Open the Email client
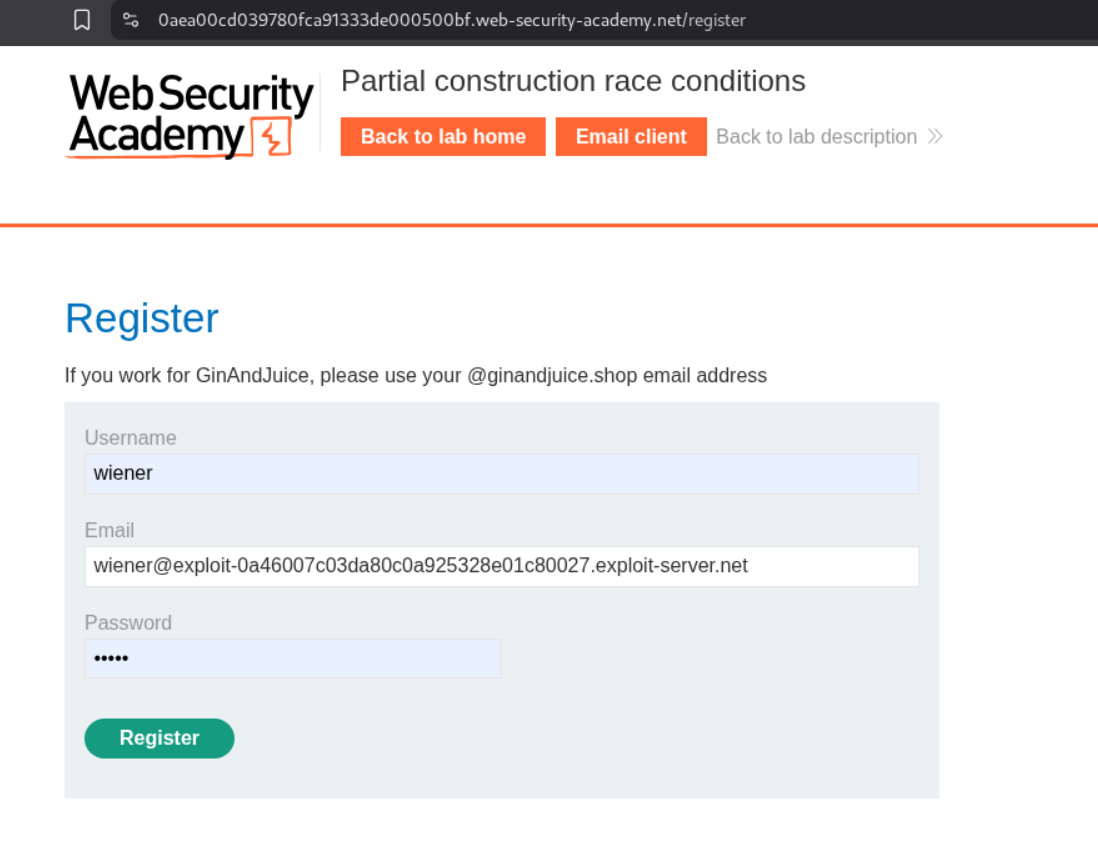Screen dimensions: 1098x843 click(x=631, y=137)
